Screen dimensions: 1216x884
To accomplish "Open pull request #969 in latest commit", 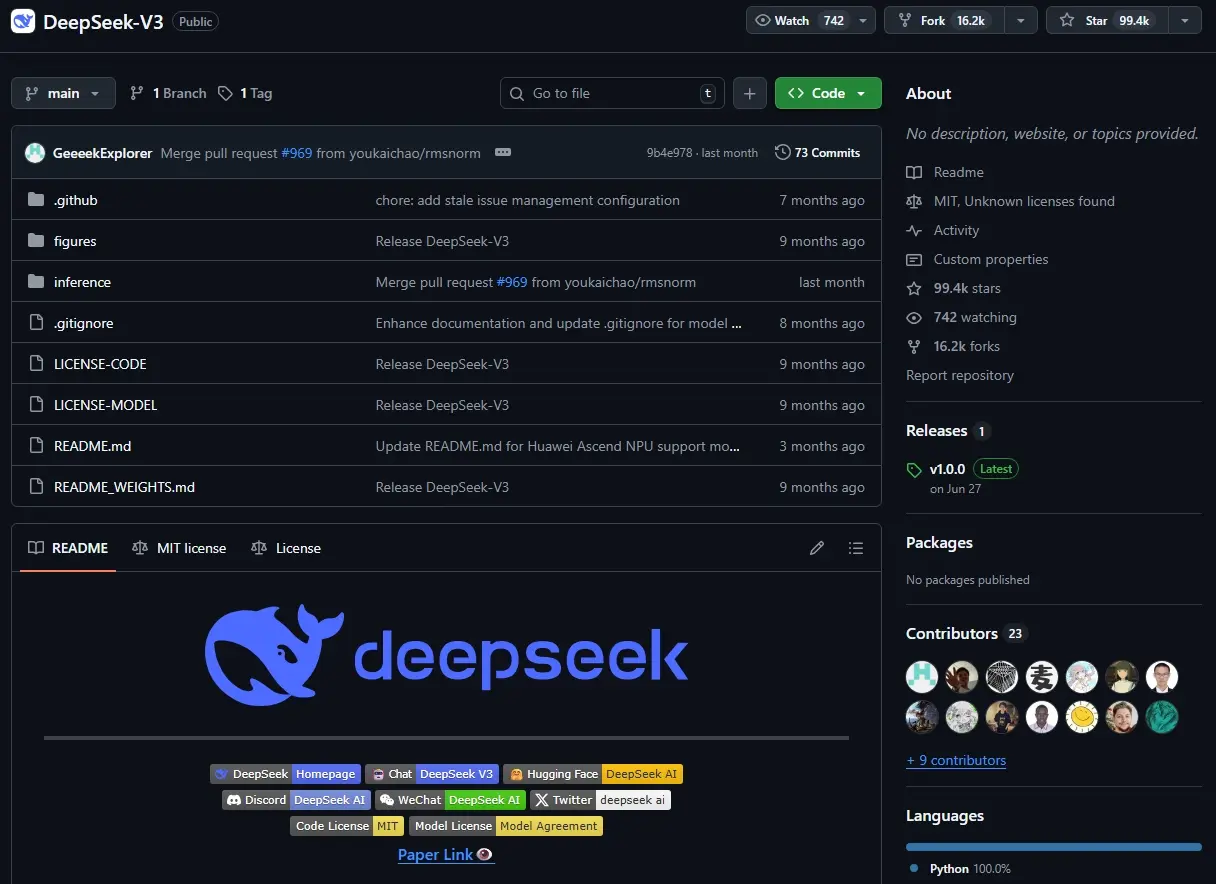I will coord(297,153).
